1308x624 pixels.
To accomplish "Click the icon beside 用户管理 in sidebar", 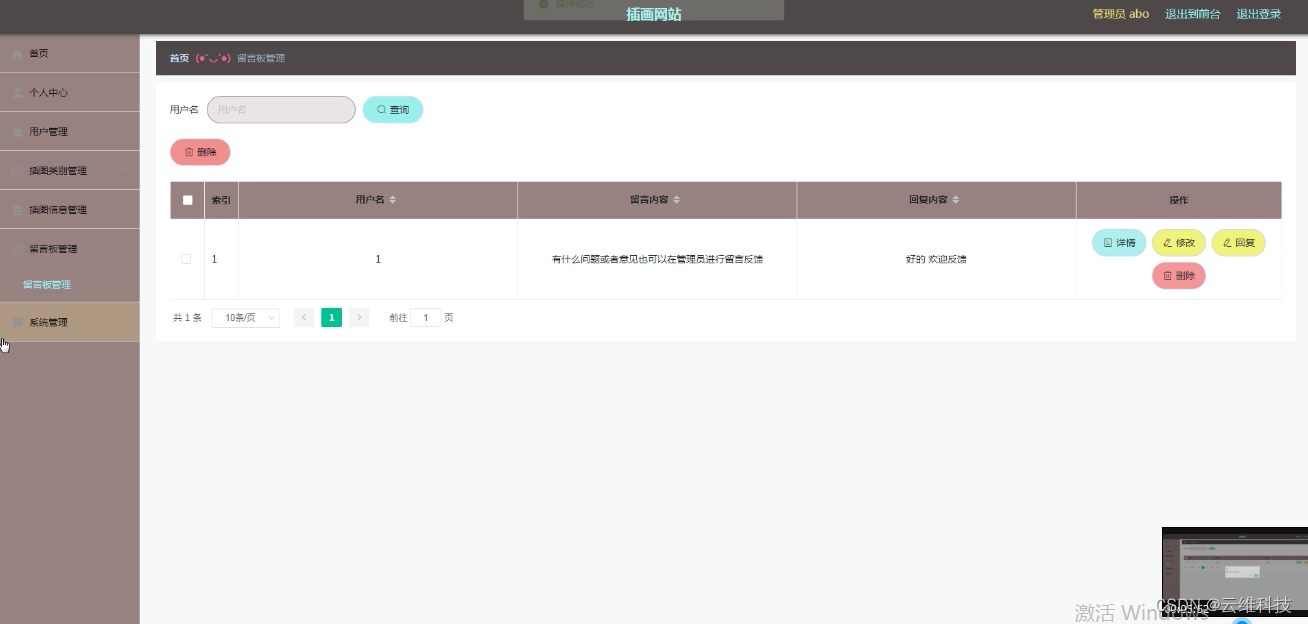I will [x=18, y=132].
